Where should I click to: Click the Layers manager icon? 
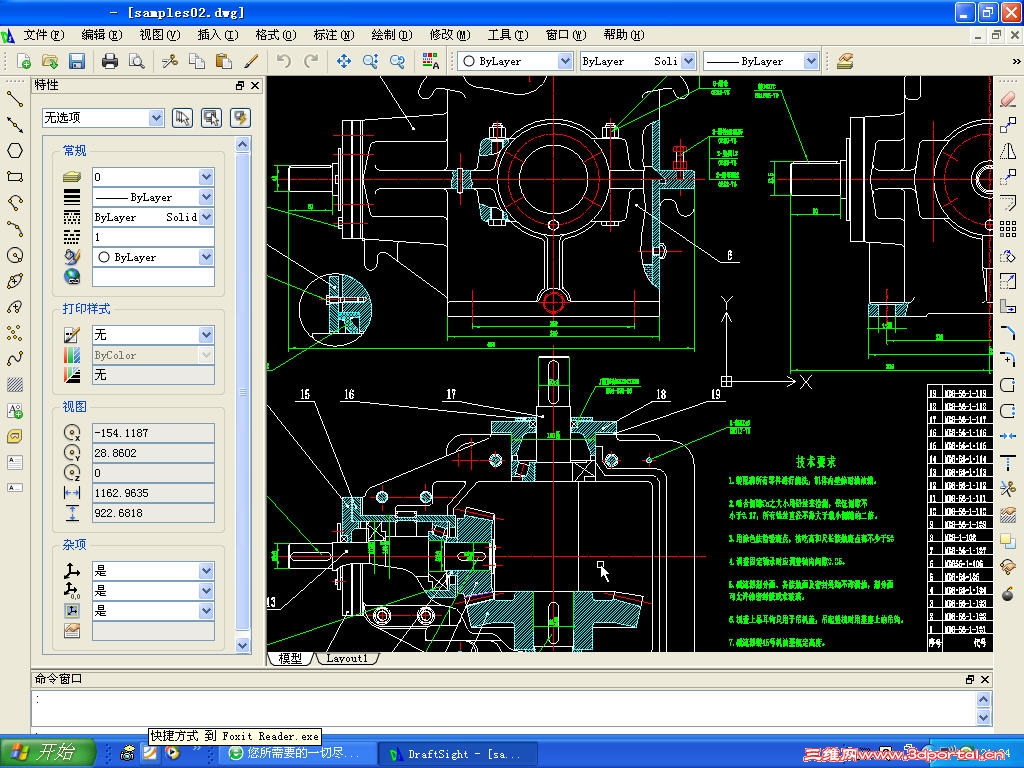845,61
